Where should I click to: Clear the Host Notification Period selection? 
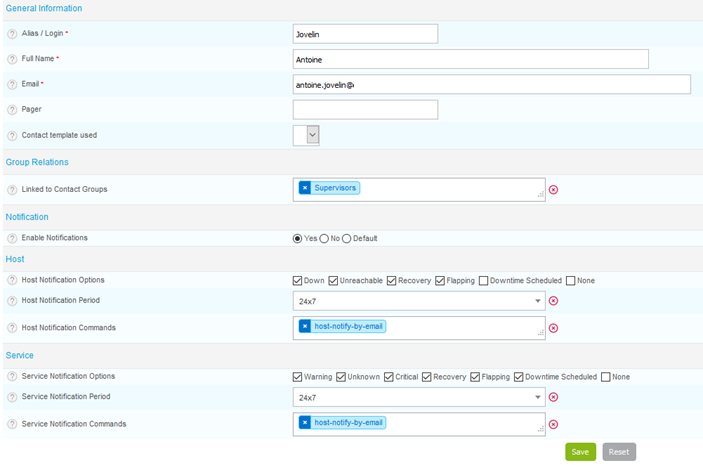pyautogui.click(x=553, y=300)
